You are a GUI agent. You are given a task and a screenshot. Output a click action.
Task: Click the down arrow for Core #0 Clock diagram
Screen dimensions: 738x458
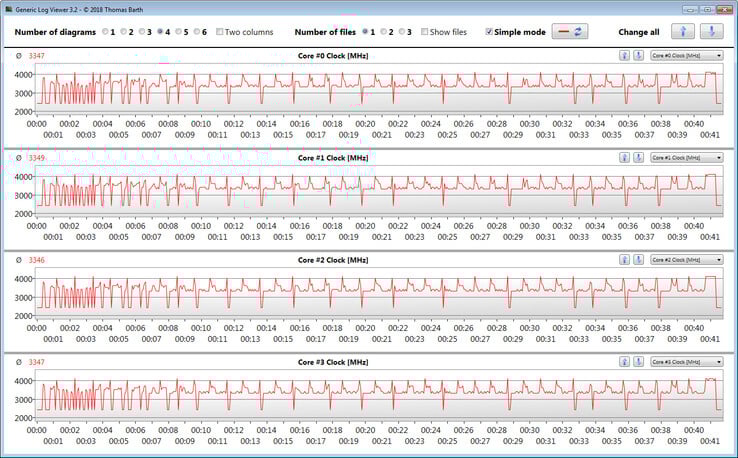[x=638, y=56]
